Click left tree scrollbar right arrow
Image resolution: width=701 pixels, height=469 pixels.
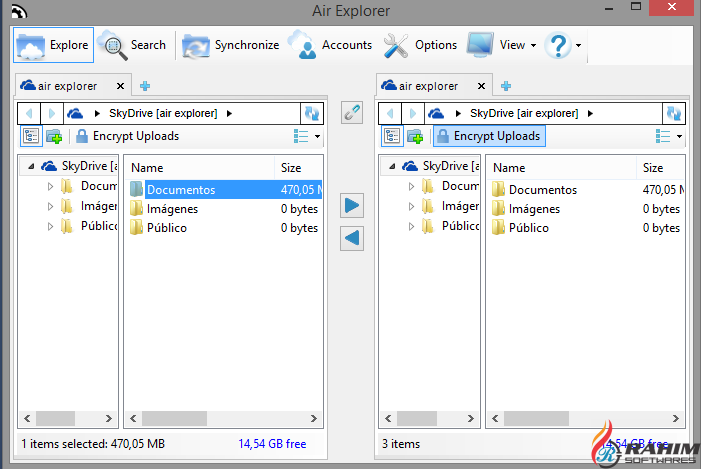109,418
